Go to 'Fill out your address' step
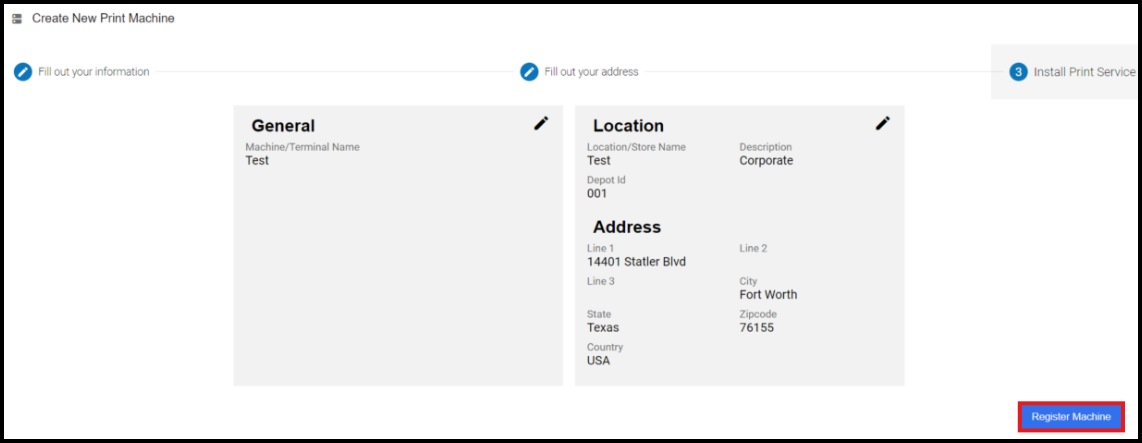The width and height of the screenshot is (1142, 443). click(x=591, y=72)
